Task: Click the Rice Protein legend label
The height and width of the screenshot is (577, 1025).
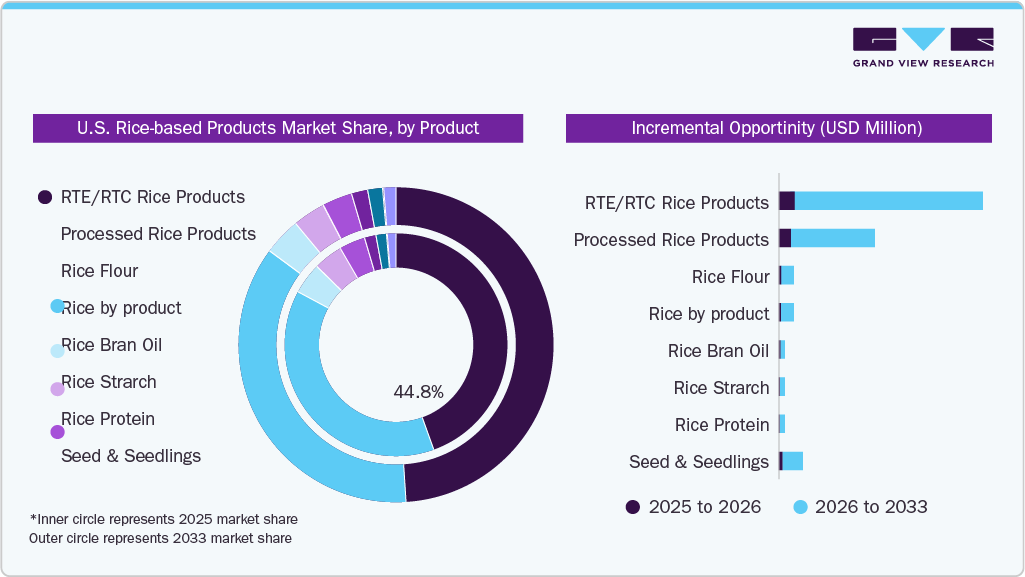Action: tap(108, 419)
